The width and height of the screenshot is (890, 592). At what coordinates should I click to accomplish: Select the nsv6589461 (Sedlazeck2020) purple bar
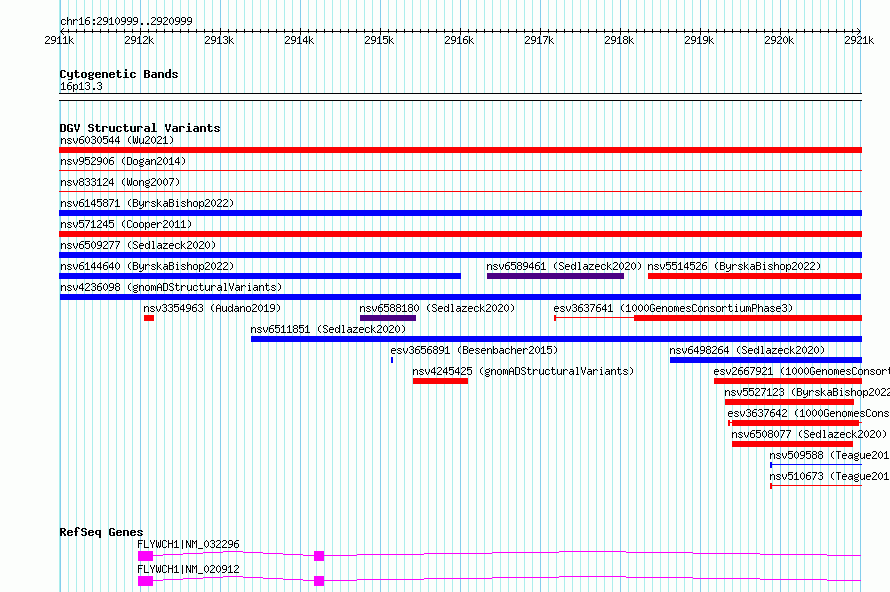(x=554, y=276)
